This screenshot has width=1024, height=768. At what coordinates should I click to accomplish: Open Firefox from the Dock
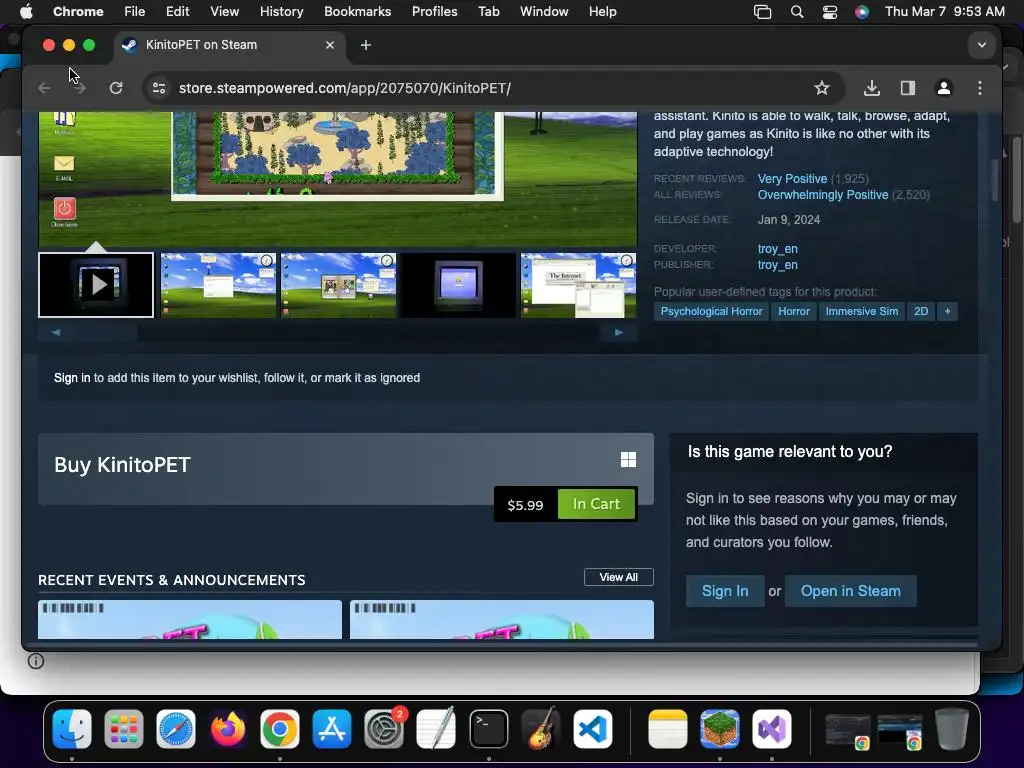(228, 729)
